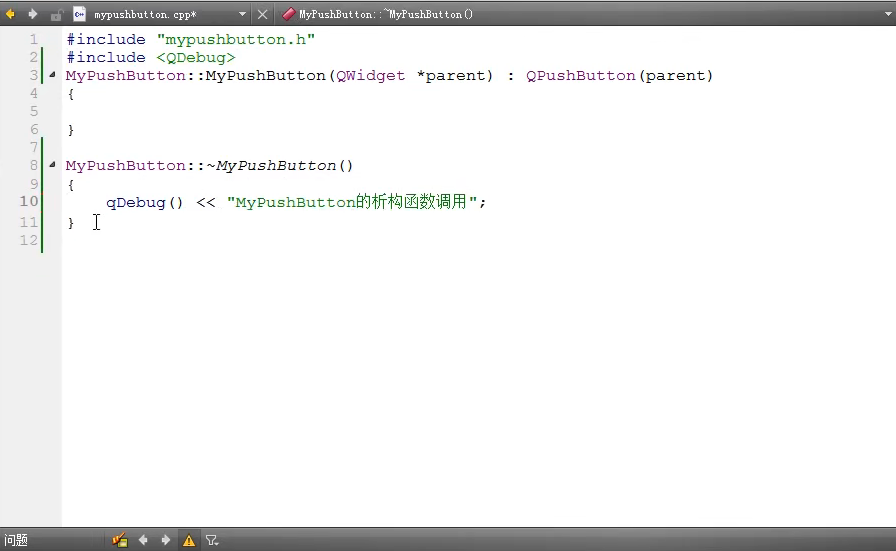Viewport: 896px width, 551px height.
Task: Open the ~MyPushButton() symbol selector
Action: tap(386, 14)
